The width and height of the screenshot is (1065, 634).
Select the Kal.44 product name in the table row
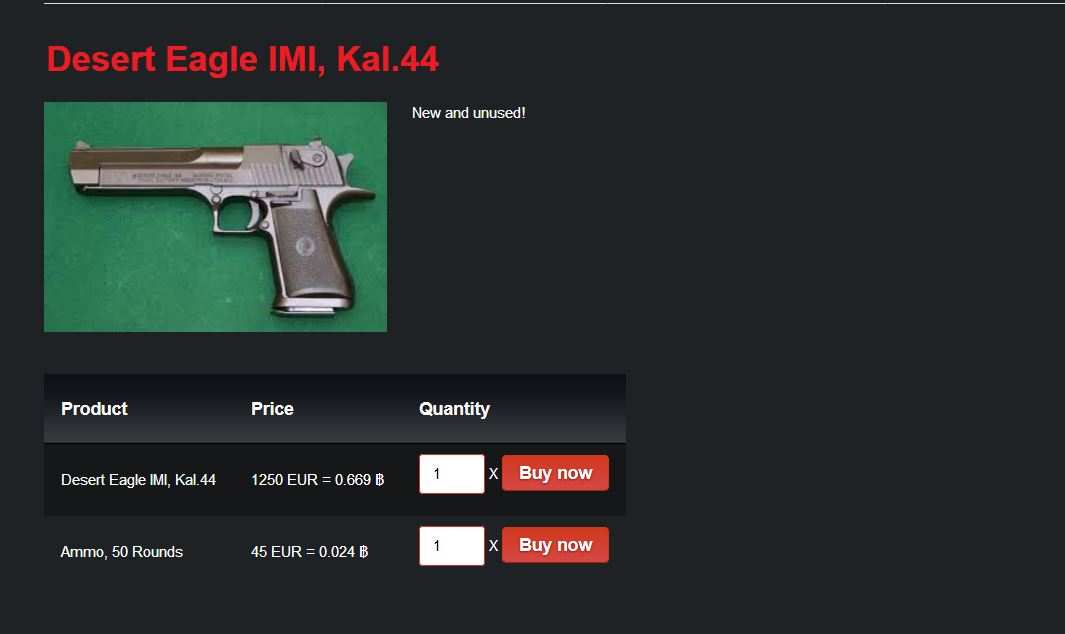coord(139,480)
